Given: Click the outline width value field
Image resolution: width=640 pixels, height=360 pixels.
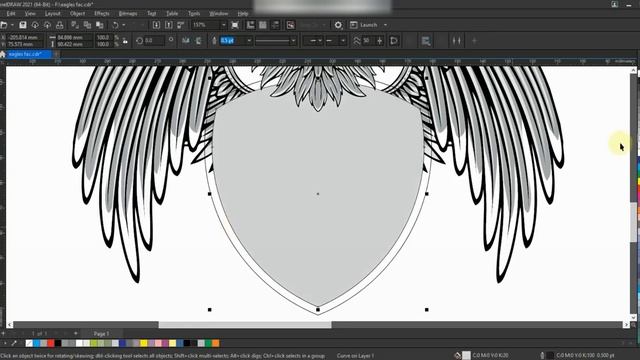Looking at the screenshot, I should [x=233, y=41].
